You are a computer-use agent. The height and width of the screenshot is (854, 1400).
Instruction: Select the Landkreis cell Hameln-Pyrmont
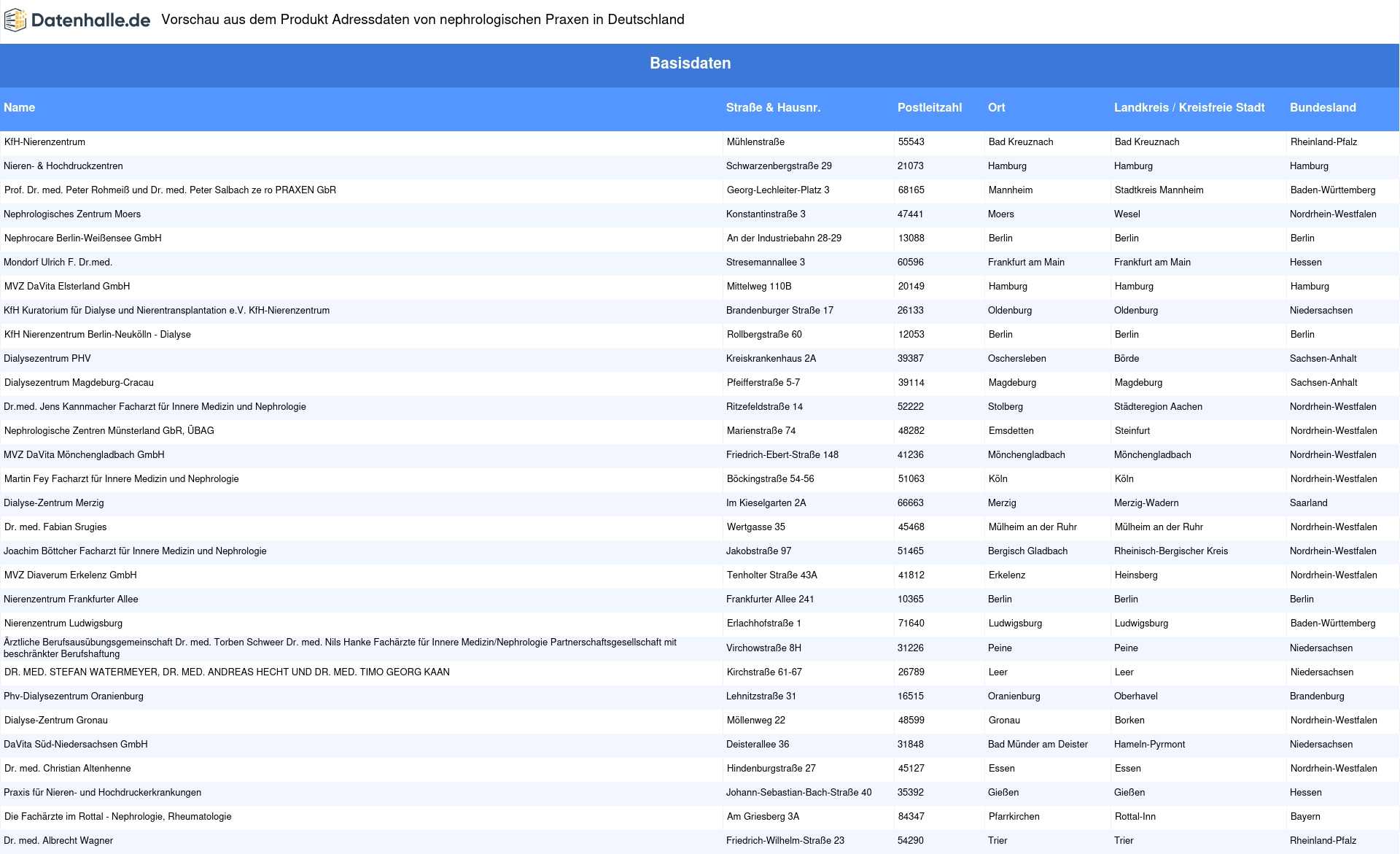click(1150, 745)
